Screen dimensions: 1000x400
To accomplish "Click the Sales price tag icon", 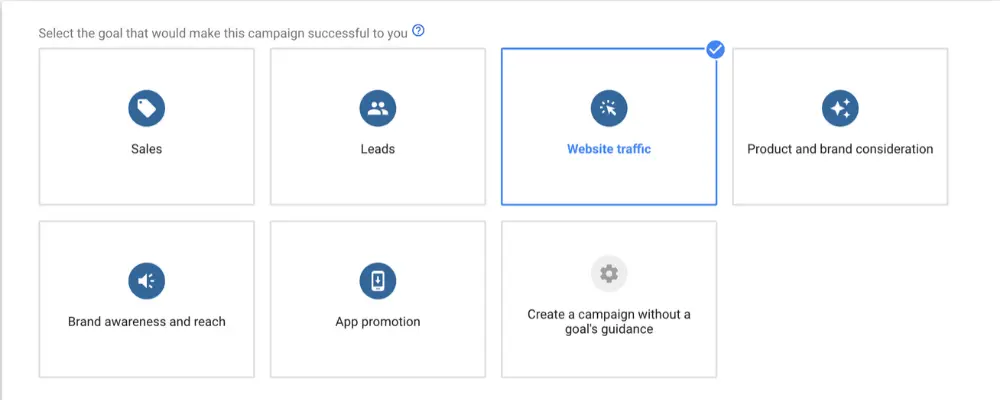I will coord(147,108).
